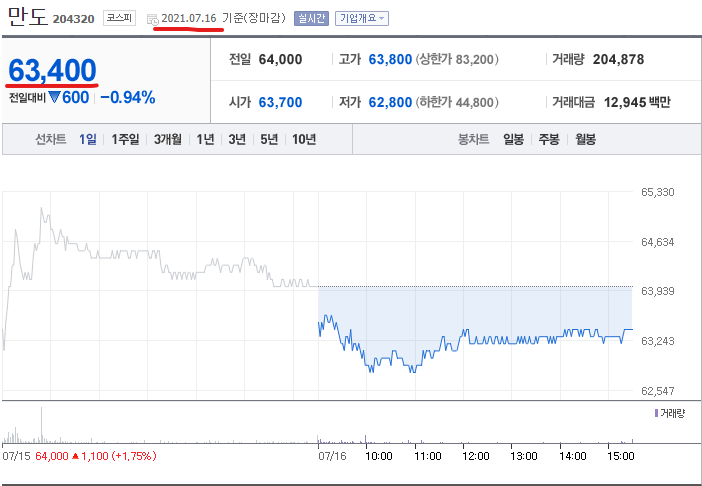The width and height of the screenshot is (702, 486).
Task: Click the 시가 value 63,700
Action: tap(280, 102)
